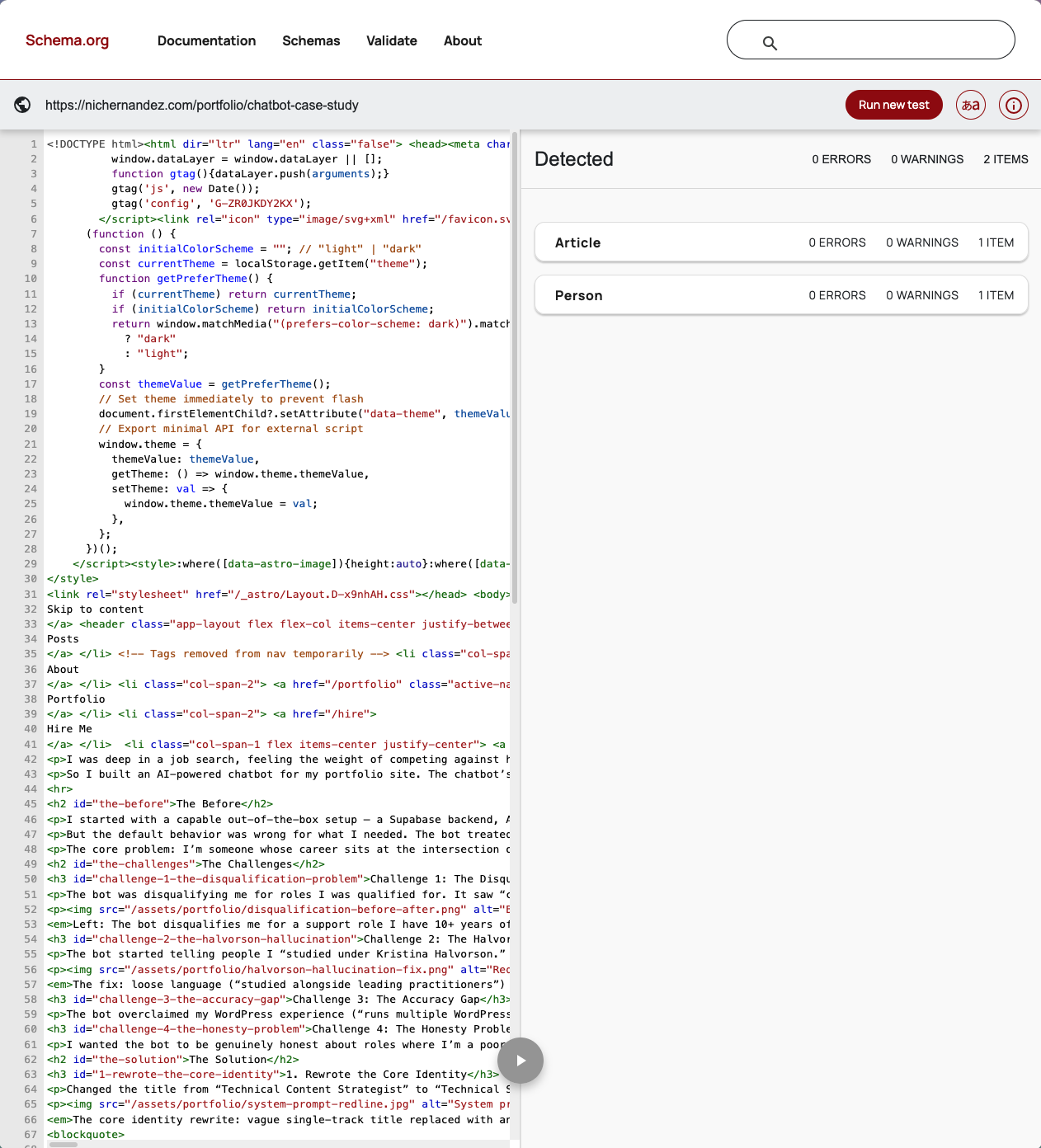
Task: Click the code panel horizontal scrollbar
Action: point(64,1144)
